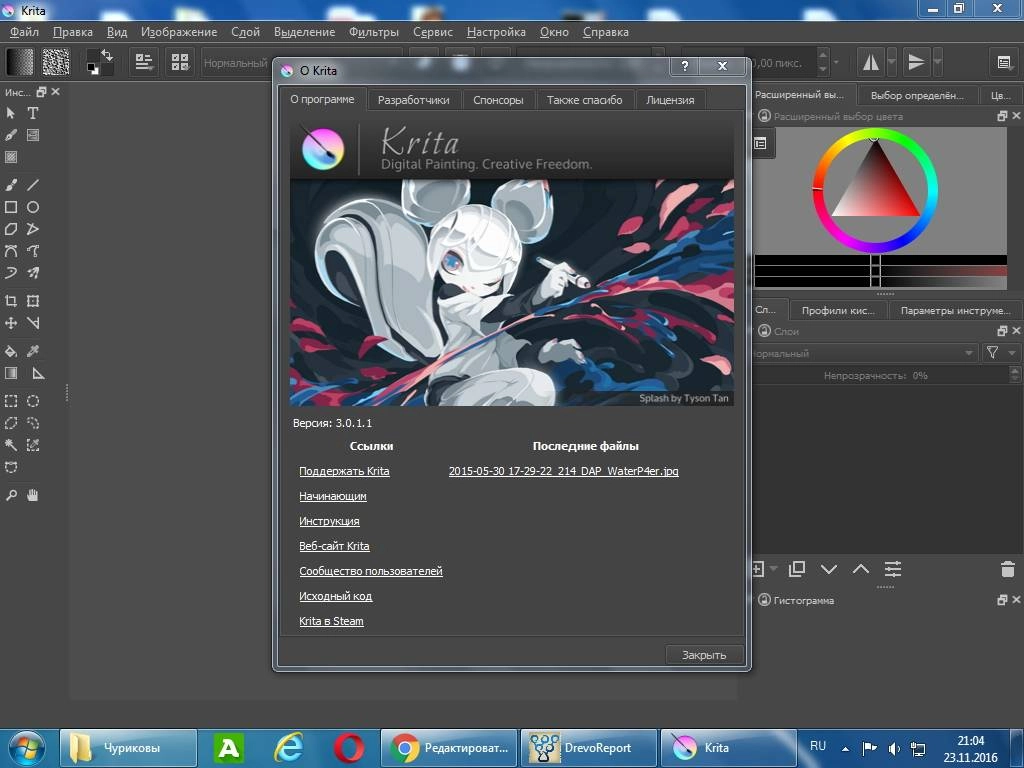Switch to the Лицензия tab
1024x768 pixels.
point(670,100)
